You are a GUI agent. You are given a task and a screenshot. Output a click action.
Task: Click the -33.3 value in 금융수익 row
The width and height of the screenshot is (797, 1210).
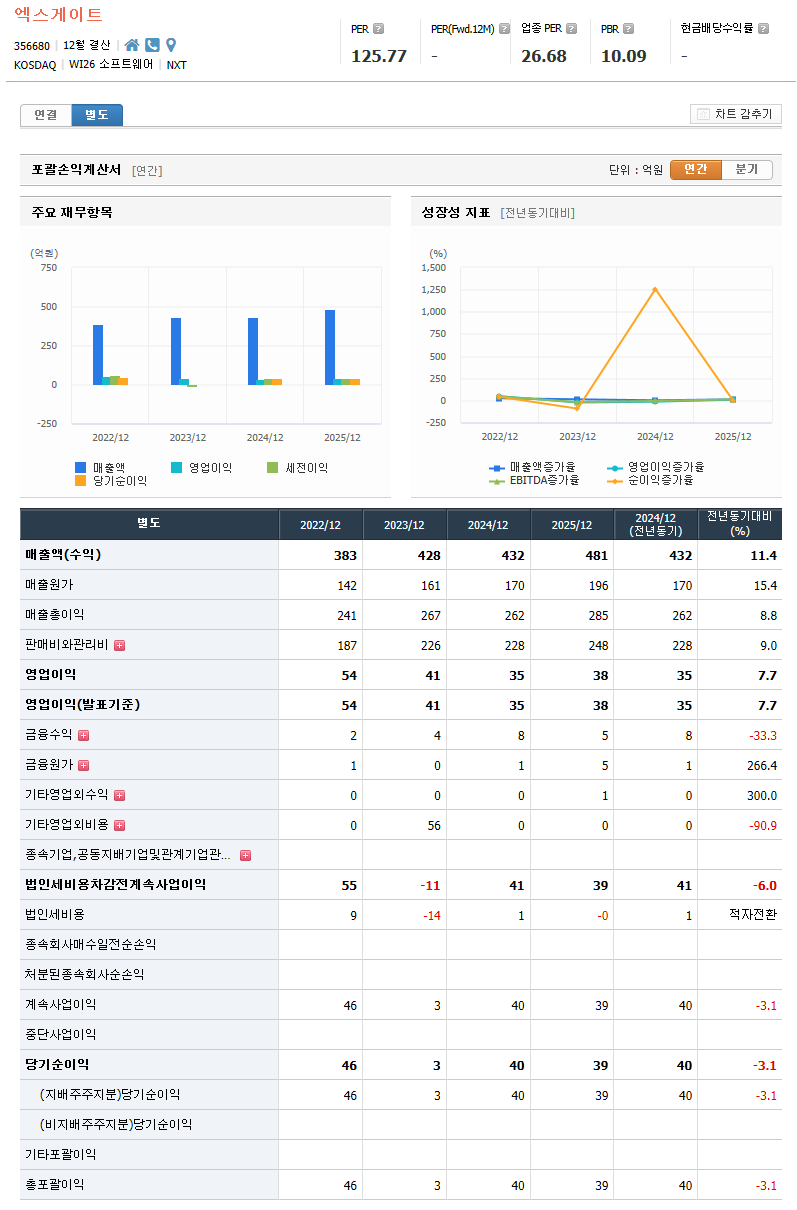762,735
